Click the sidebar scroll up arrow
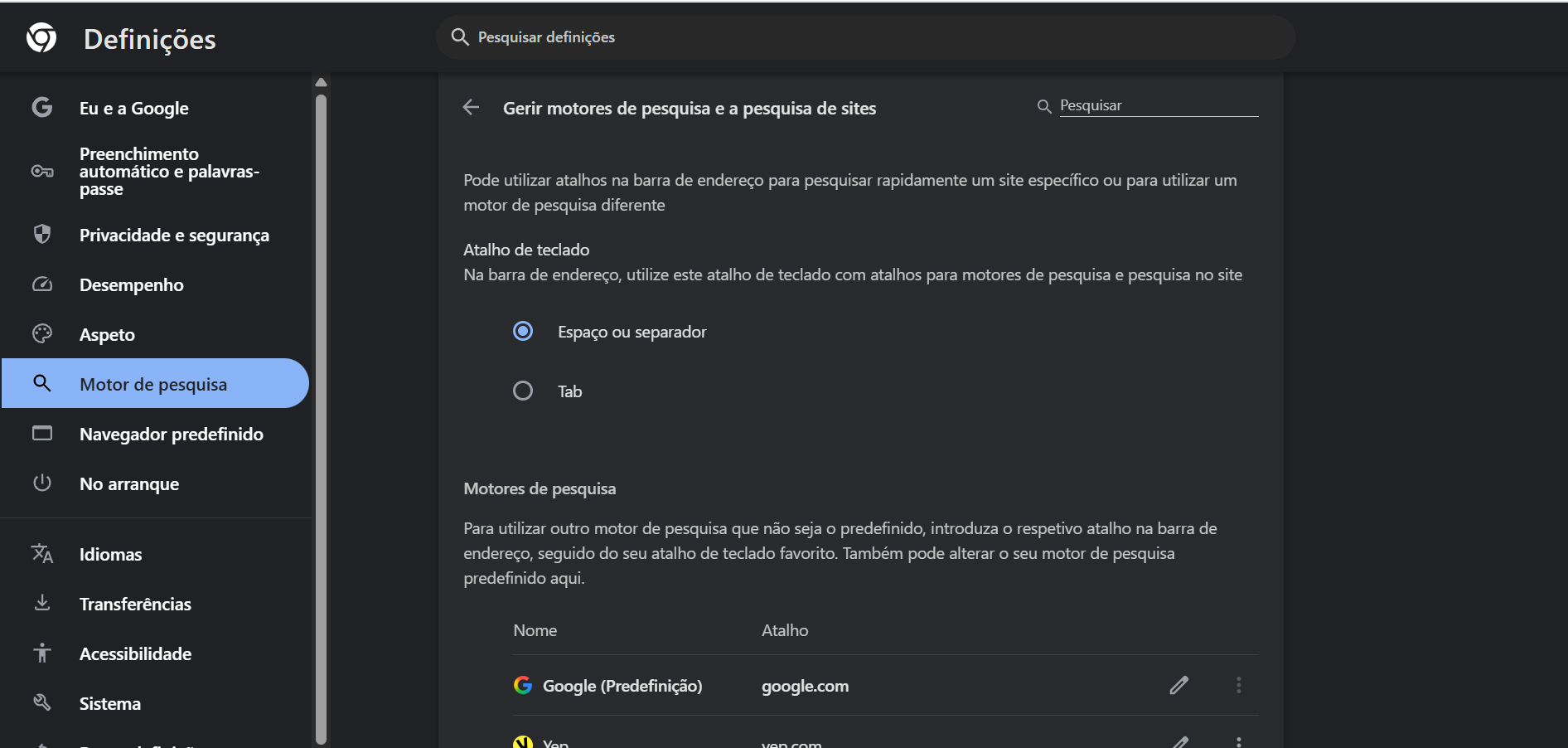Image resolution: width=1568 pixels, height=748 pixels. (322, 82)
